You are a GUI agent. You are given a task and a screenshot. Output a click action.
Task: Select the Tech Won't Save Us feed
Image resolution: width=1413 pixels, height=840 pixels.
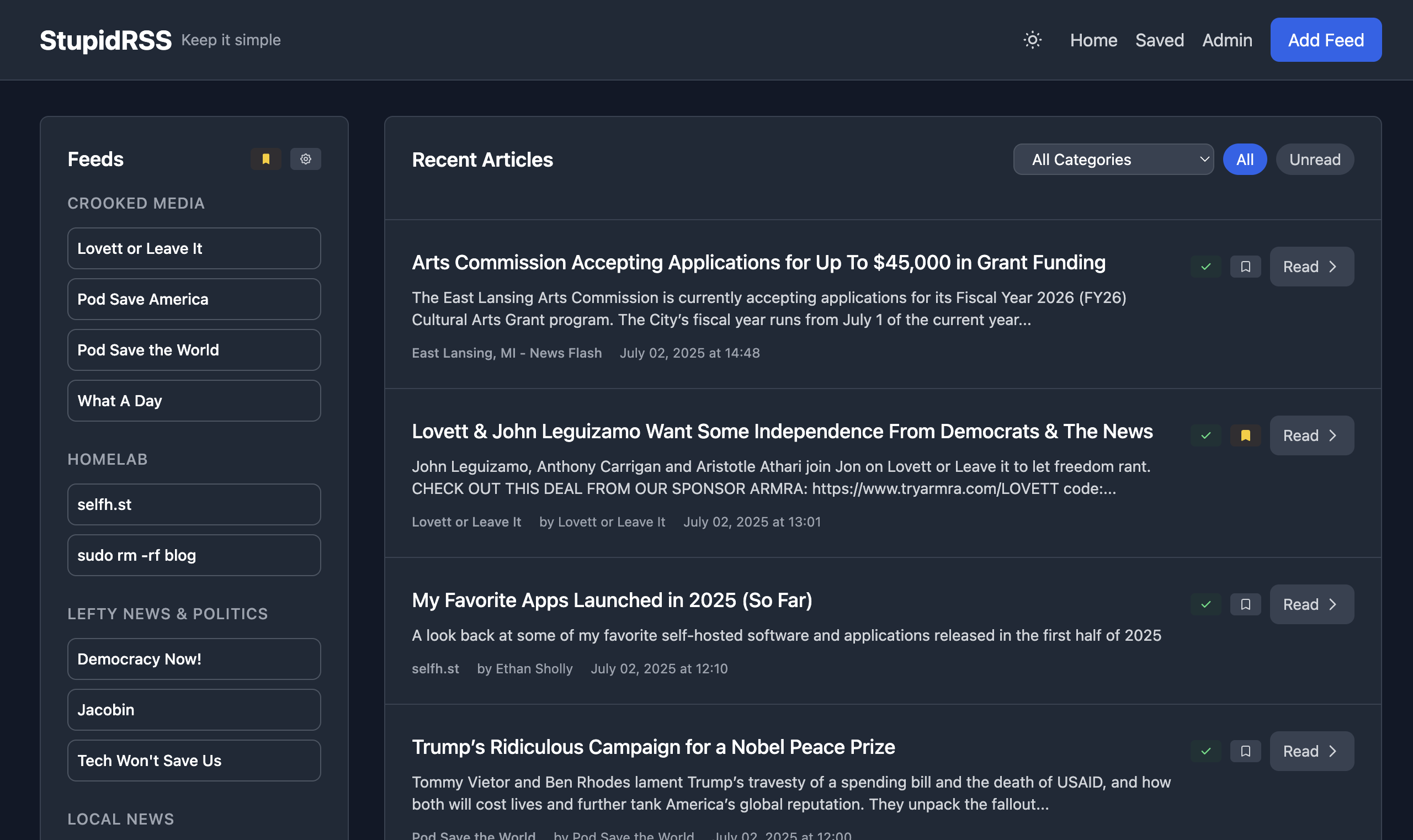coord(194,761)
